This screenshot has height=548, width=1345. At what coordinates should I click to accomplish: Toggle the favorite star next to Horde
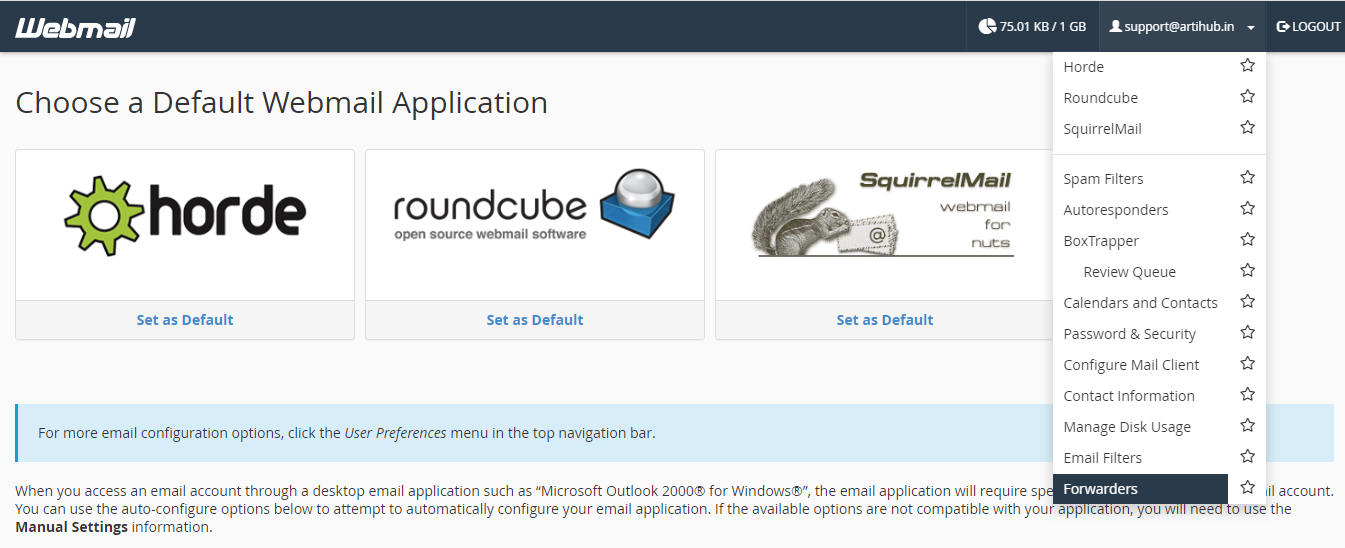tap(1247, 66)
